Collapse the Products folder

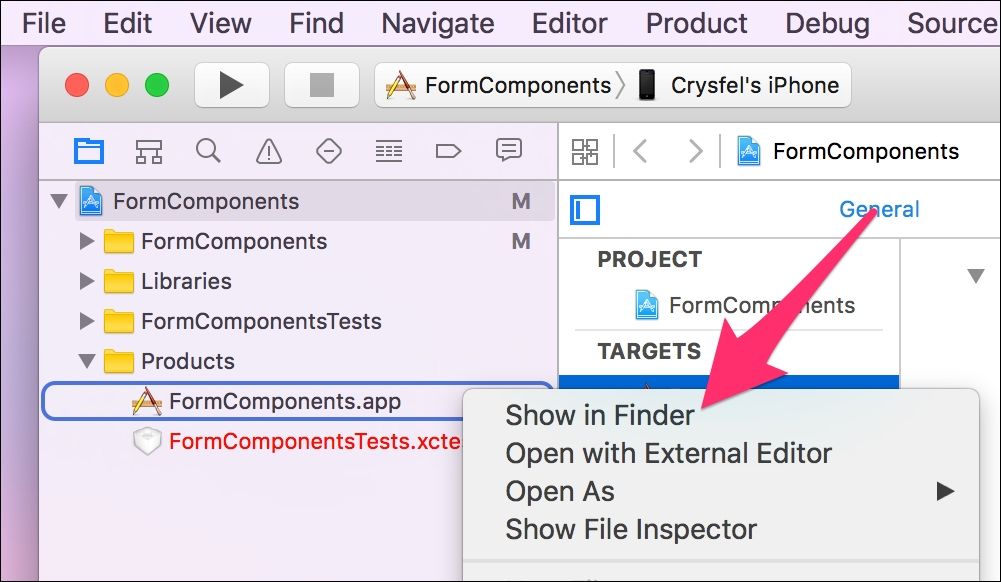[x=87, y=361]
